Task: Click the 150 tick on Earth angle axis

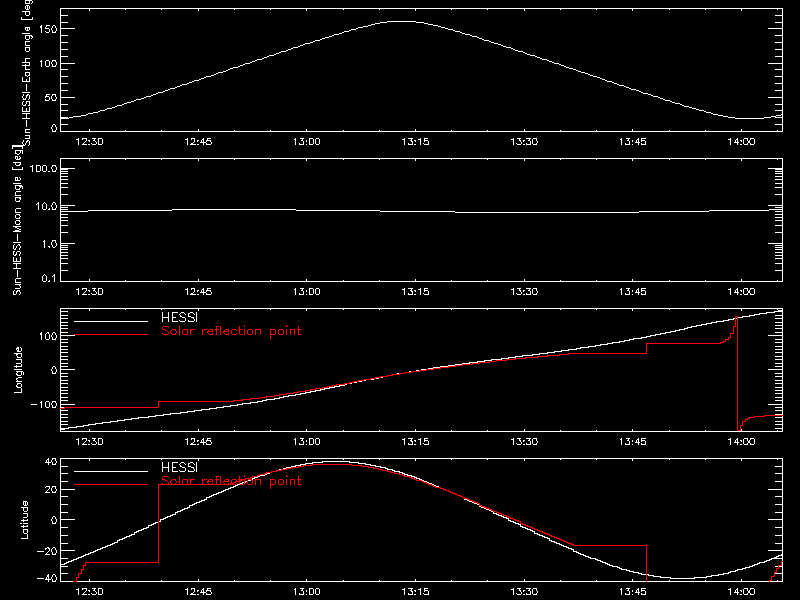Action: point(47,29)
